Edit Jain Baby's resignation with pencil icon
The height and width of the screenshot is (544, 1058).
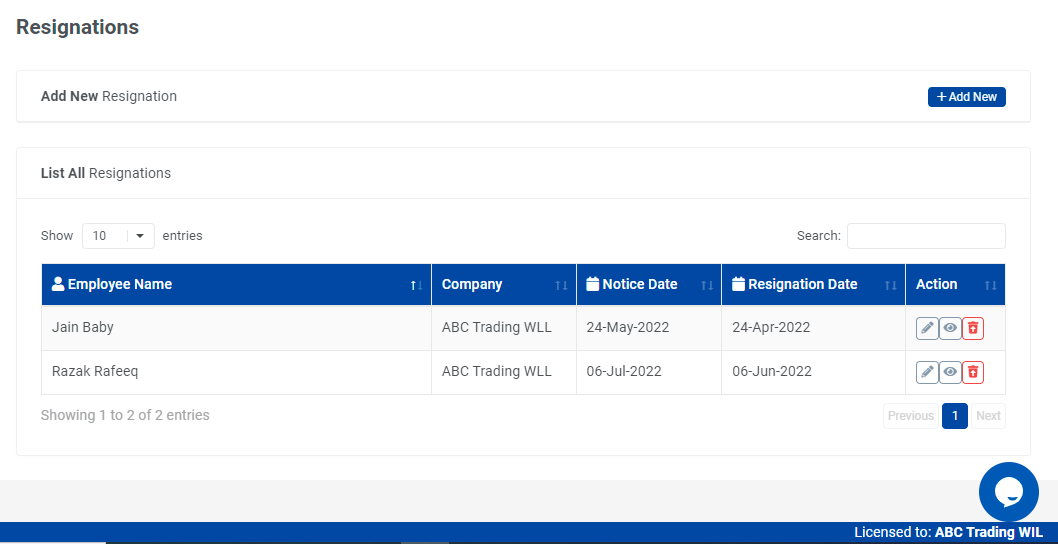[x=927, y=328]
